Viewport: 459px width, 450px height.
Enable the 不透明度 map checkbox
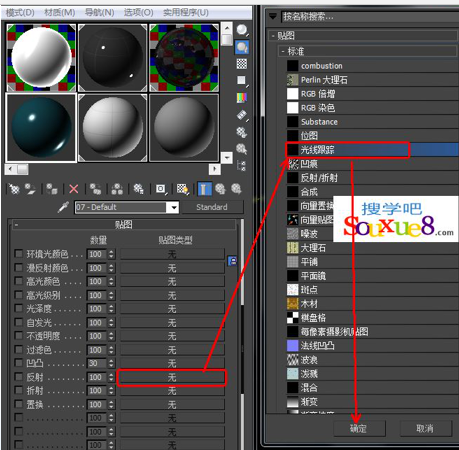tap(19, 336)
